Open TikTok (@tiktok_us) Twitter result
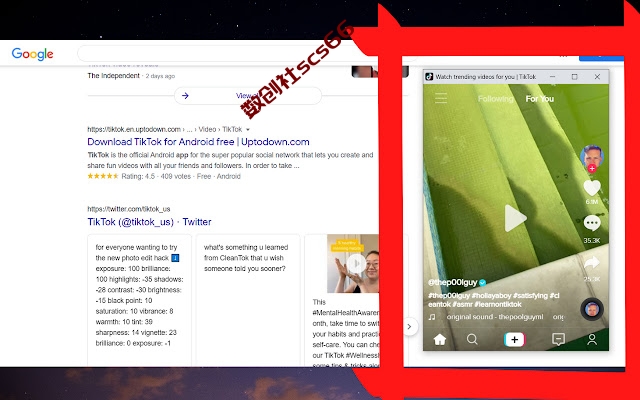640x400 pixels. click(x=149, y=222)
